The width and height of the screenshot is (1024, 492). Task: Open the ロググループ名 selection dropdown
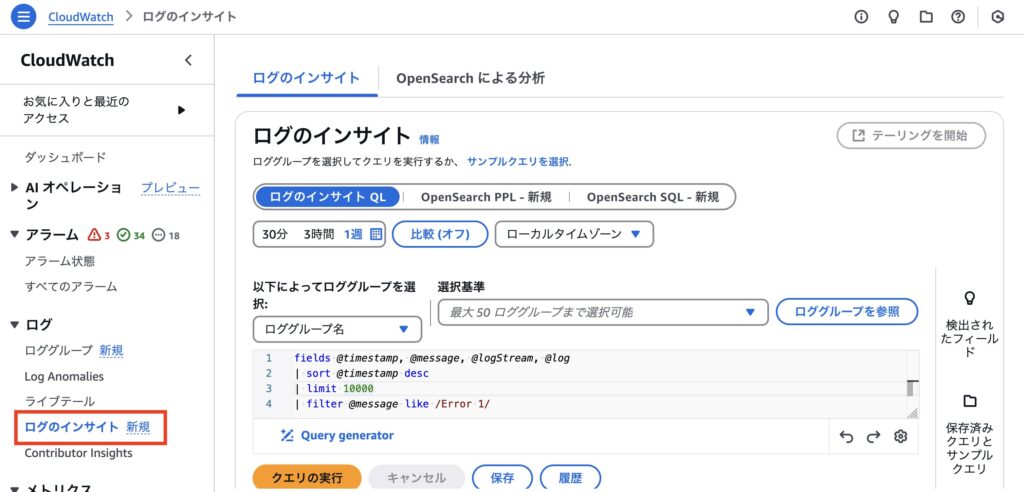(337, 329)
